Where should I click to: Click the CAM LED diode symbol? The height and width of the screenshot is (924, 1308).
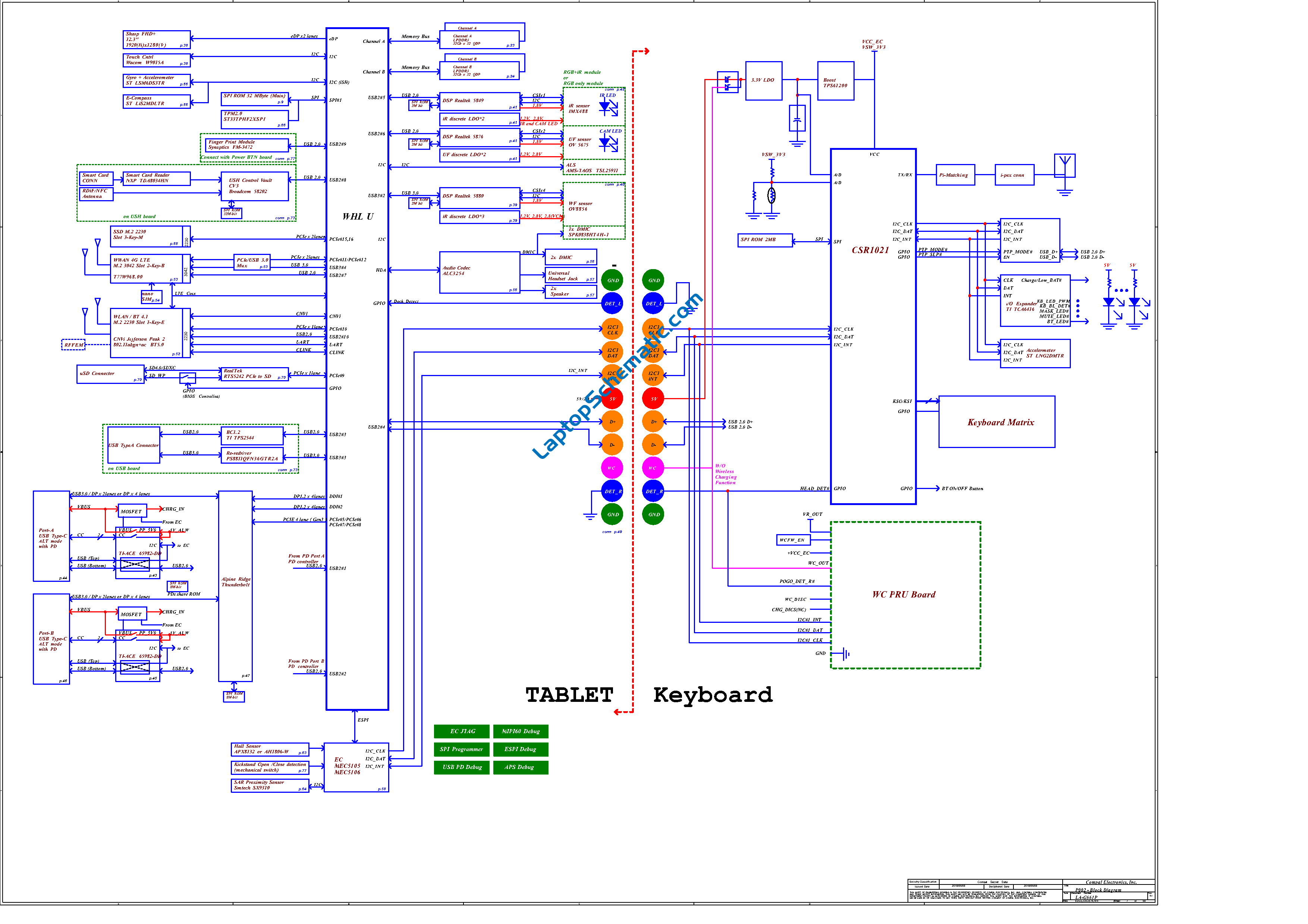pos(608,142)
